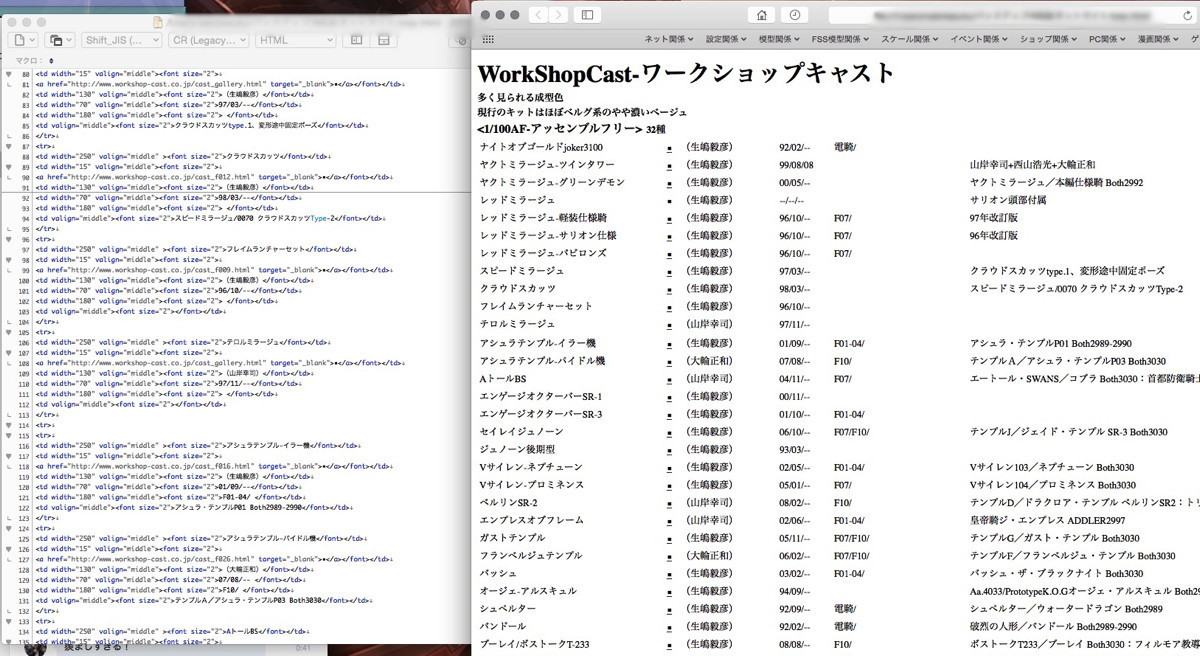The image size is (1200, 656).
Task: Collapse the code fold at line 114
Action: pyautogui.click(x=9, y=425)
